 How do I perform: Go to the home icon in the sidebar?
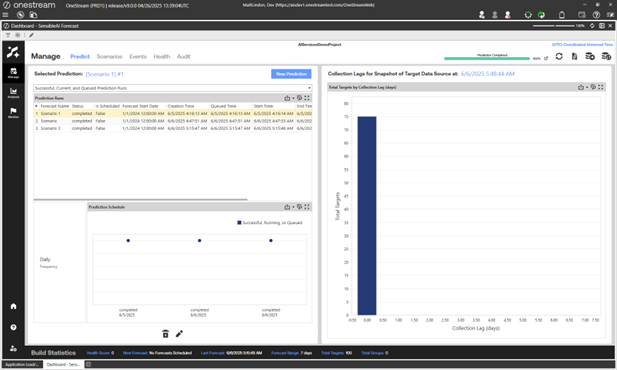point(13,306)
